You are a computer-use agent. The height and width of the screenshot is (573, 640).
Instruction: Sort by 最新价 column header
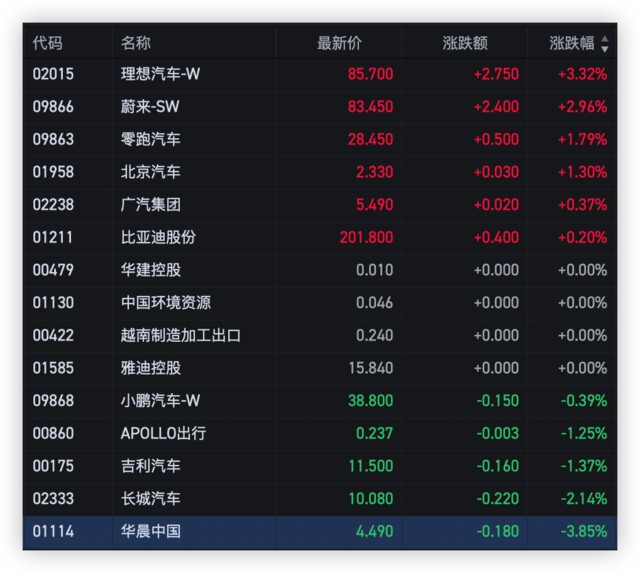pyautogui.click(x=340, y=43)
